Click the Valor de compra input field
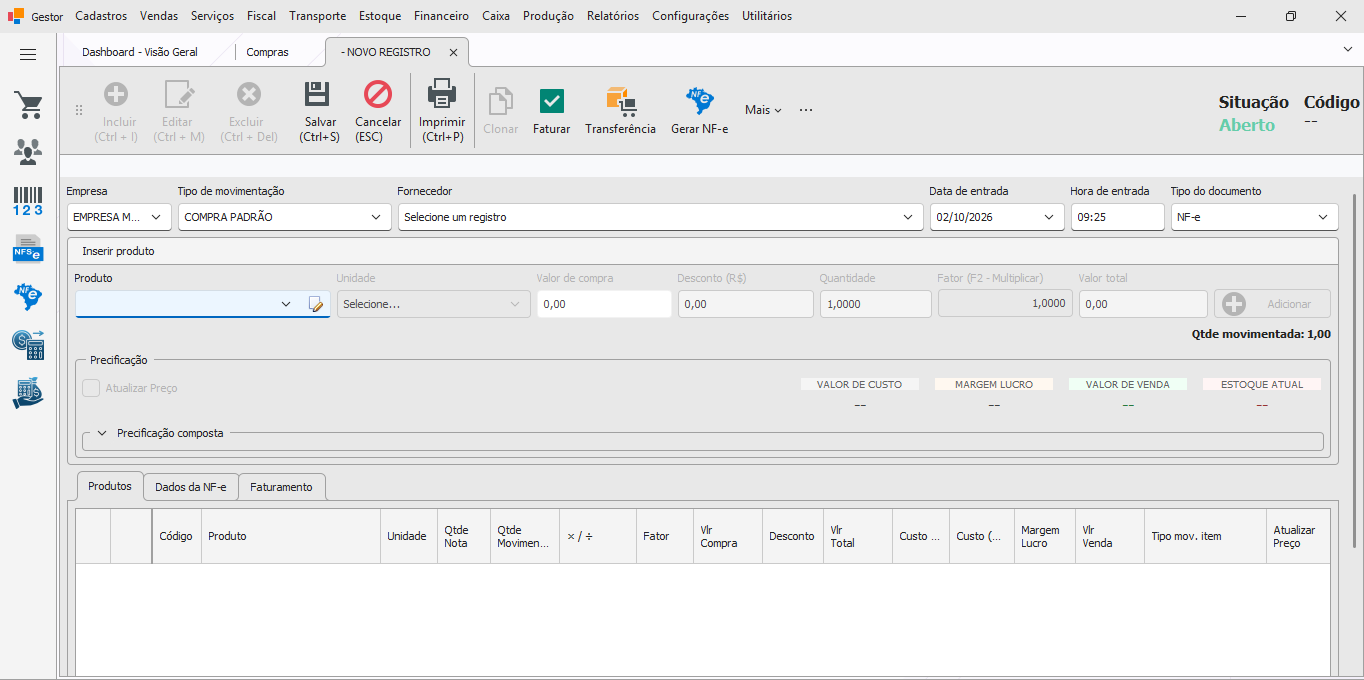 click(x=604, y=304)
